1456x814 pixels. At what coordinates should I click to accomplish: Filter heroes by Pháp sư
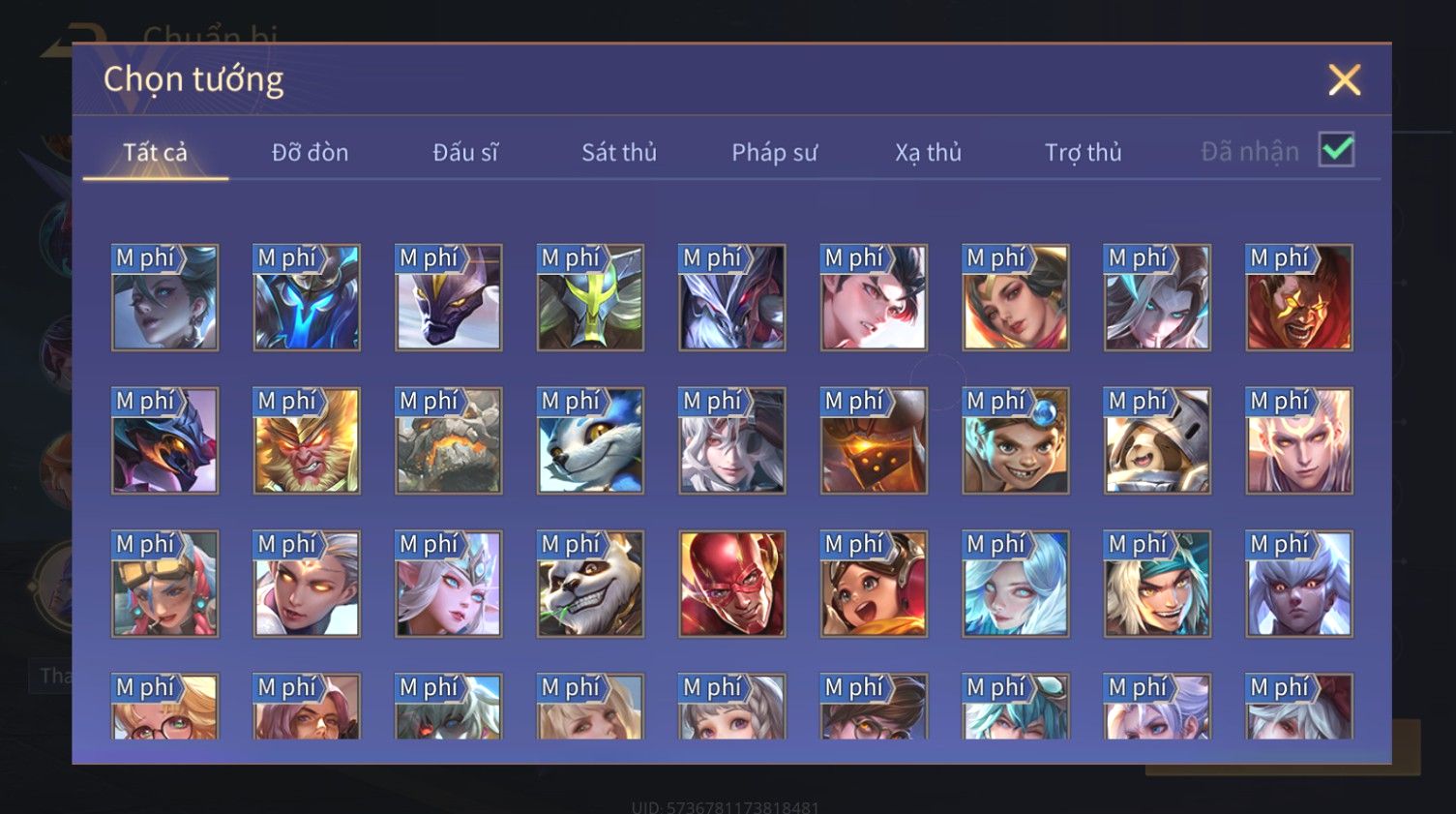[x=774, y=152]
